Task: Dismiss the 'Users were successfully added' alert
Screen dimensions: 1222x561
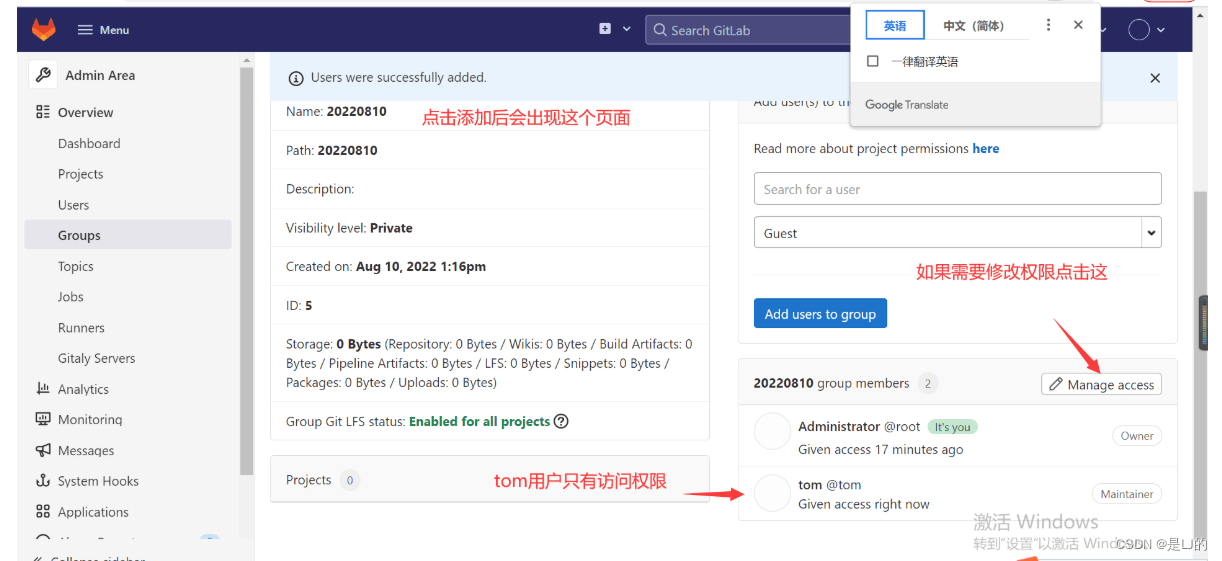Action: click(1155, 78)
